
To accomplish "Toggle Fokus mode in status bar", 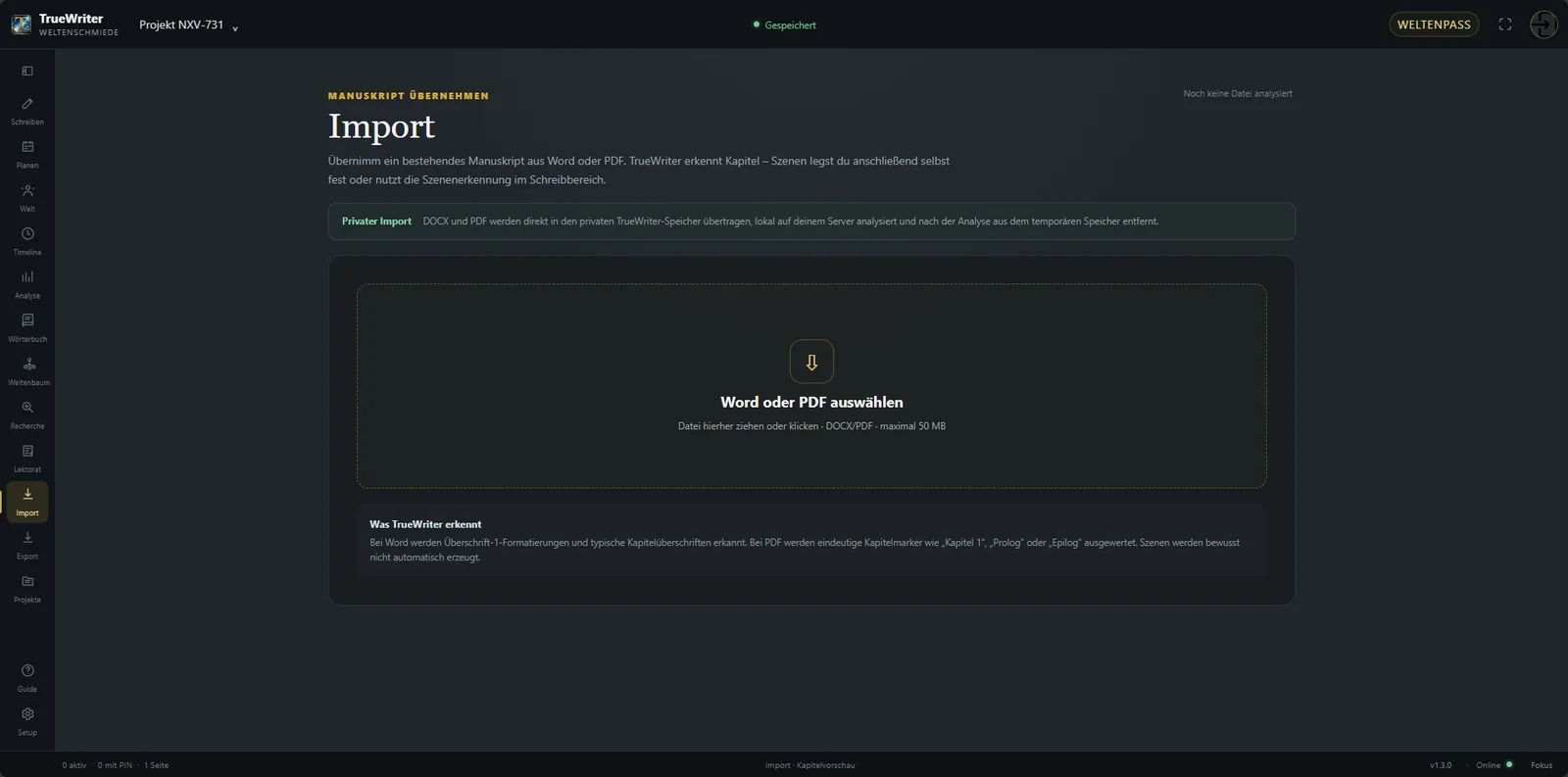I will [x=1542, y=765].
